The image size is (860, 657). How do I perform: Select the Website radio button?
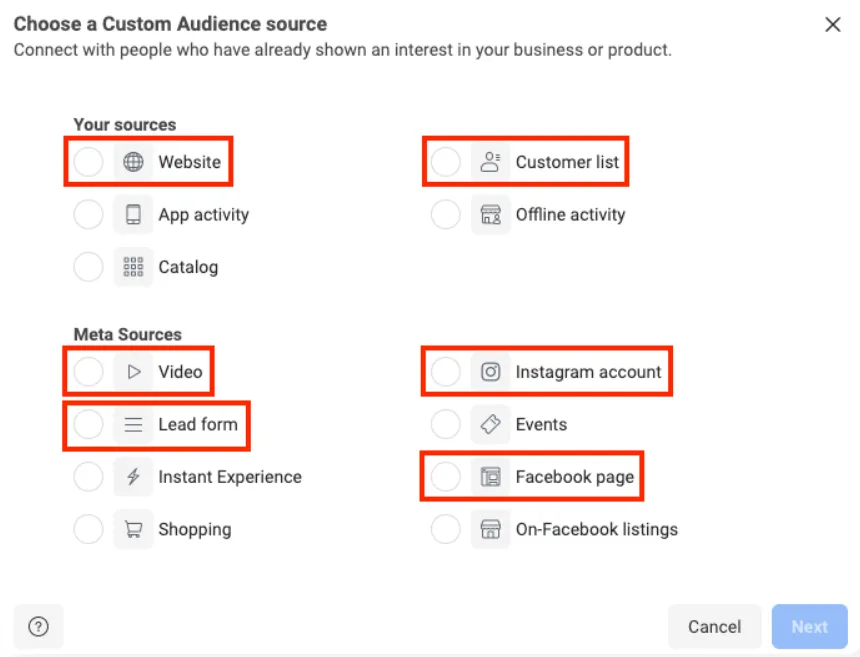(x=88, y=162)
